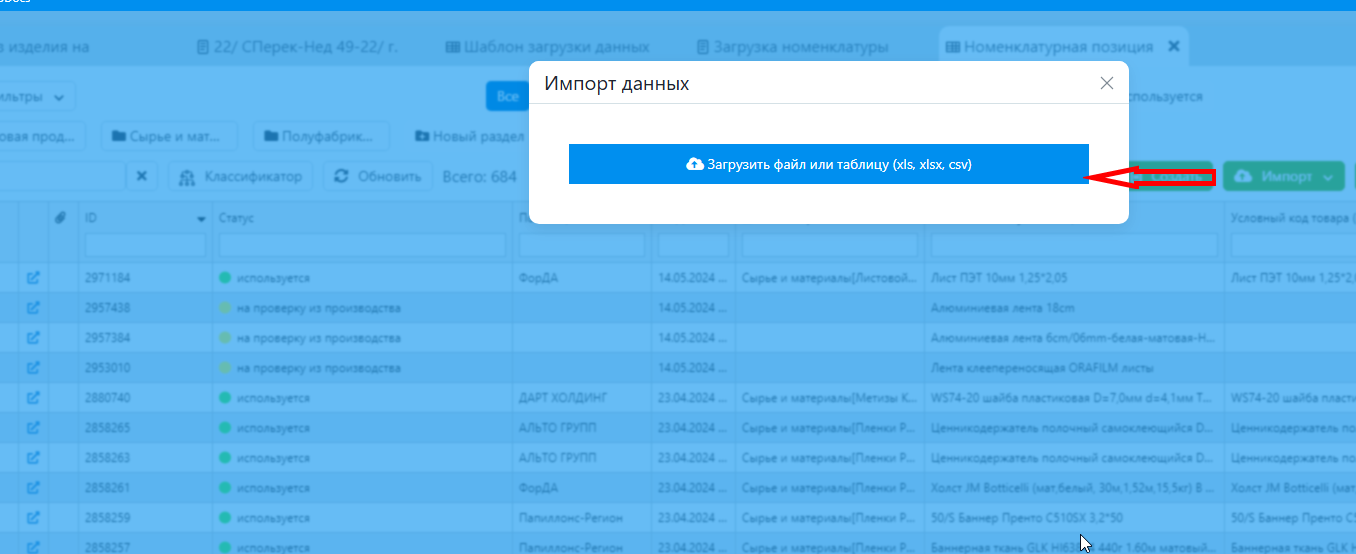Click the Статус column filter input
1356x554 pixels.
tap(362, 245)
